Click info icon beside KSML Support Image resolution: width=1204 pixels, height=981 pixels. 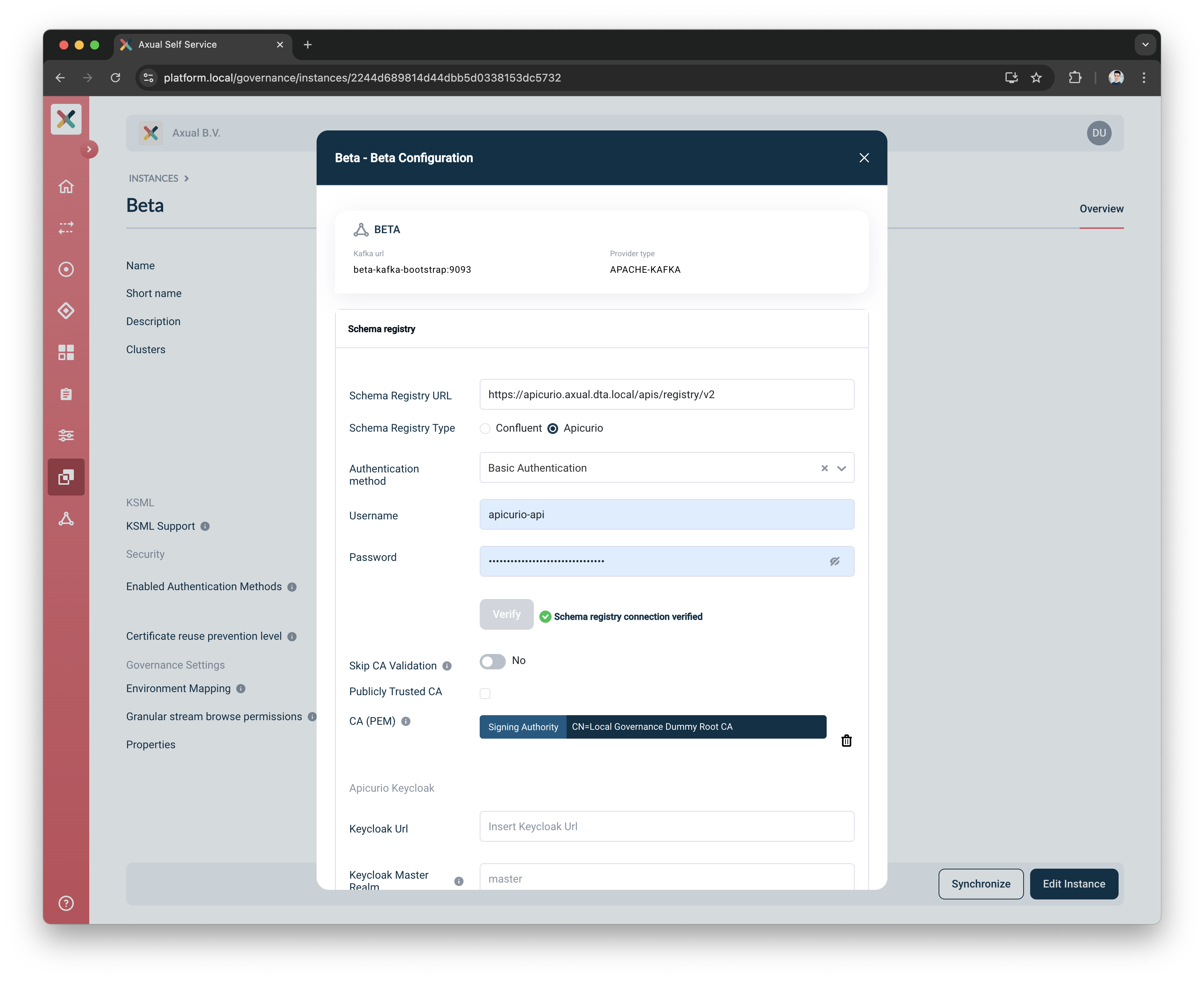(205, 526)
